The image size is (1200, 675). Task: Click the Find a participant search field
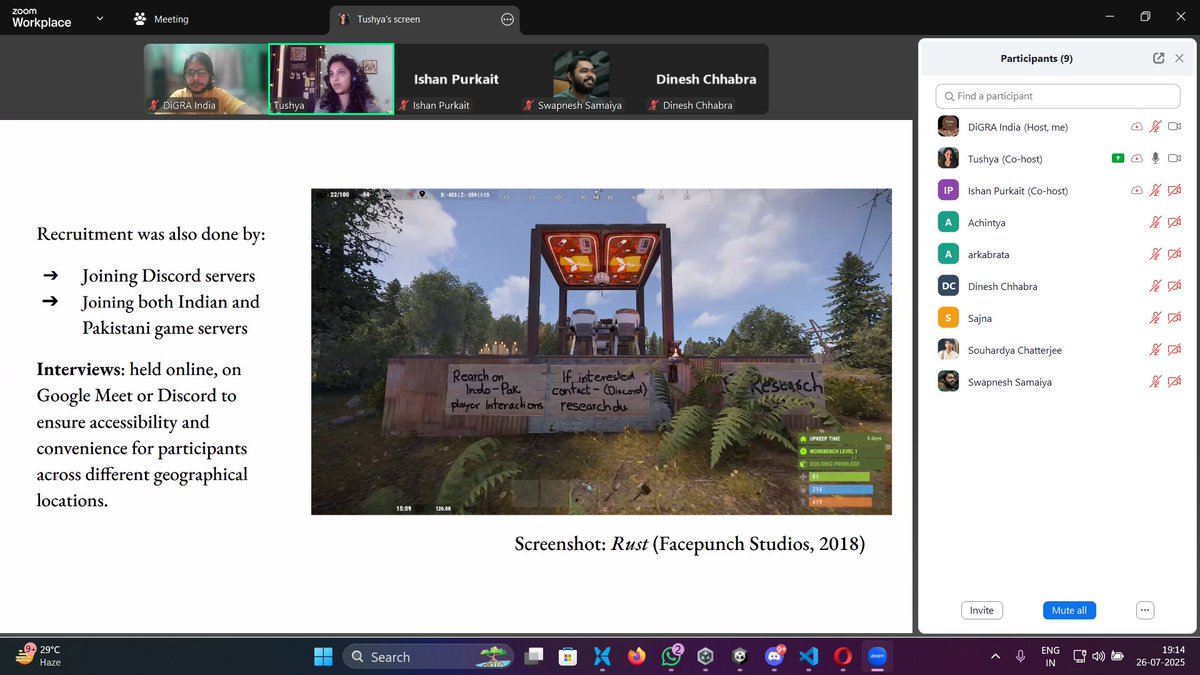click(1057, 95)
